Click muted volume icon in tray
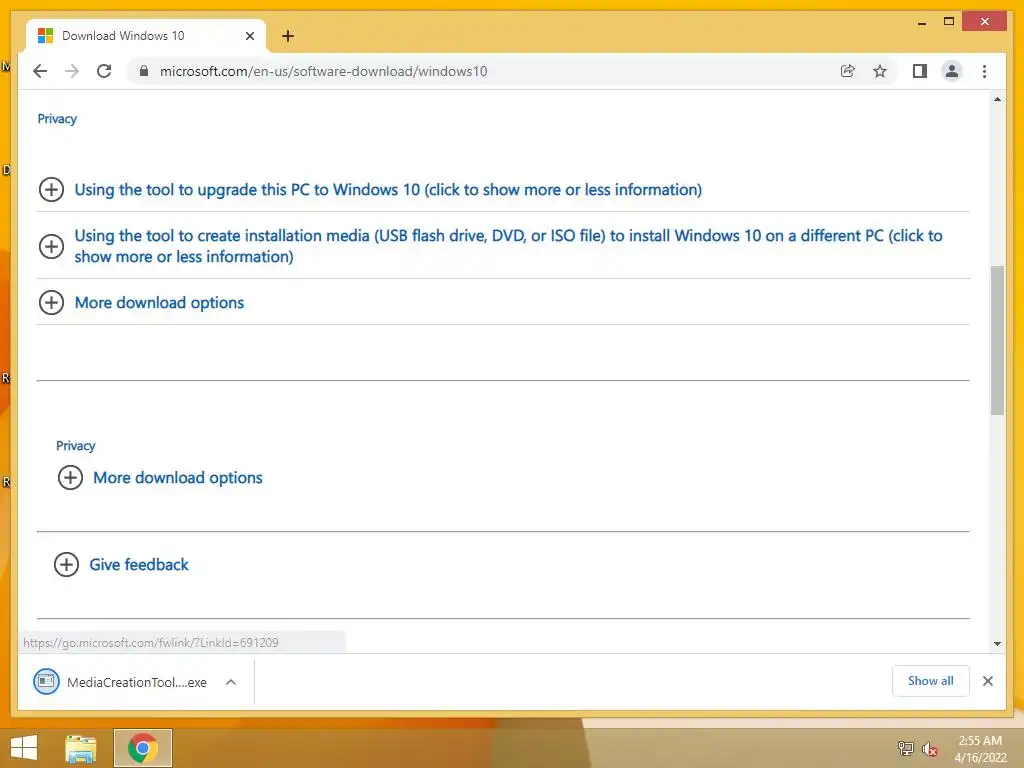Viewport: 1024px width, 768px height. (930, 749)
